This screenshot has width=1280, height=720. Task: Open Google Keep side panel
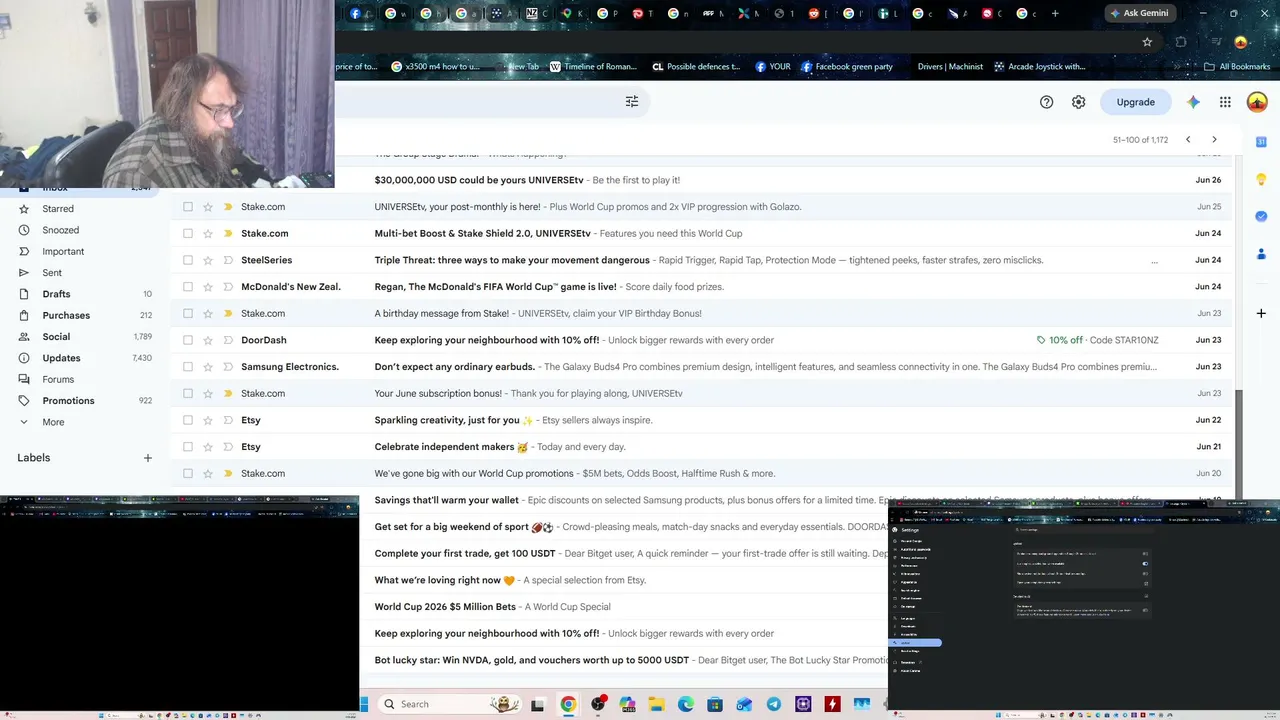pos(1261,179)
